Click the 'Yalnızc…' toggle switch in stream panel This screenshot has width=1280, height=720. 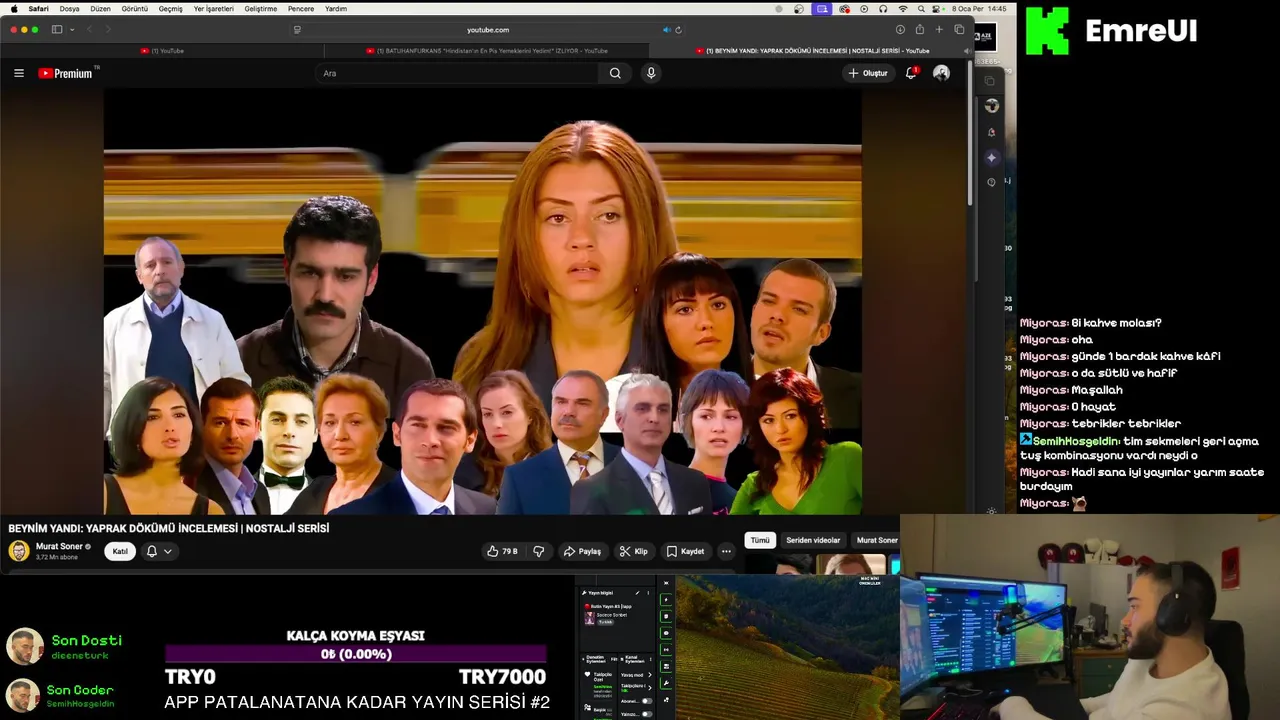647,714
